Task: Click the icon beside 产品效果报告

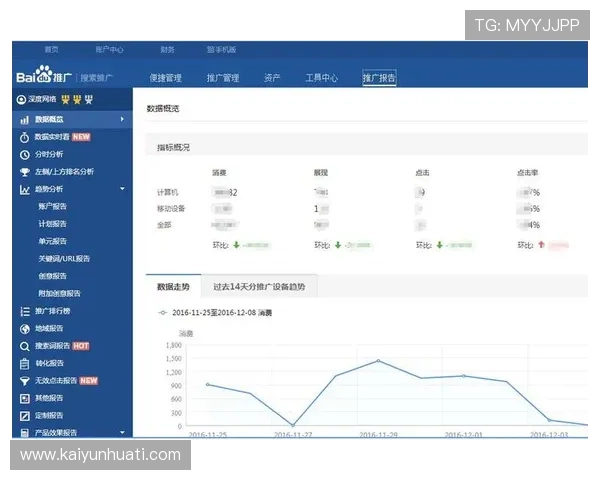Action: [24, 433]
